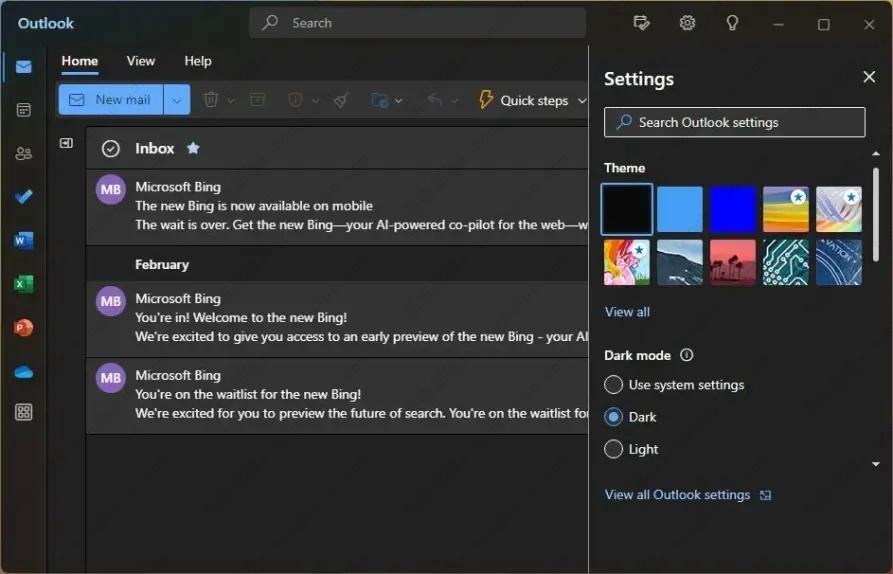This screenshot has height=574, width=893.
Task: Select the Light radio button
Action: coord(613,449)
